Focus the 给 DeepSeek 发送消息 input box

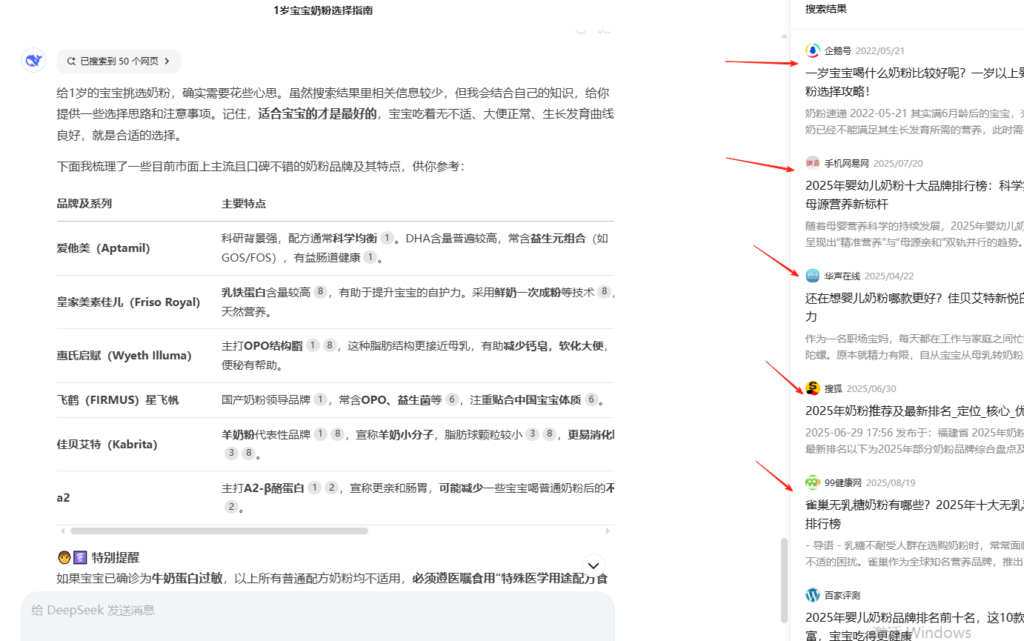click(x=300, y=610)
